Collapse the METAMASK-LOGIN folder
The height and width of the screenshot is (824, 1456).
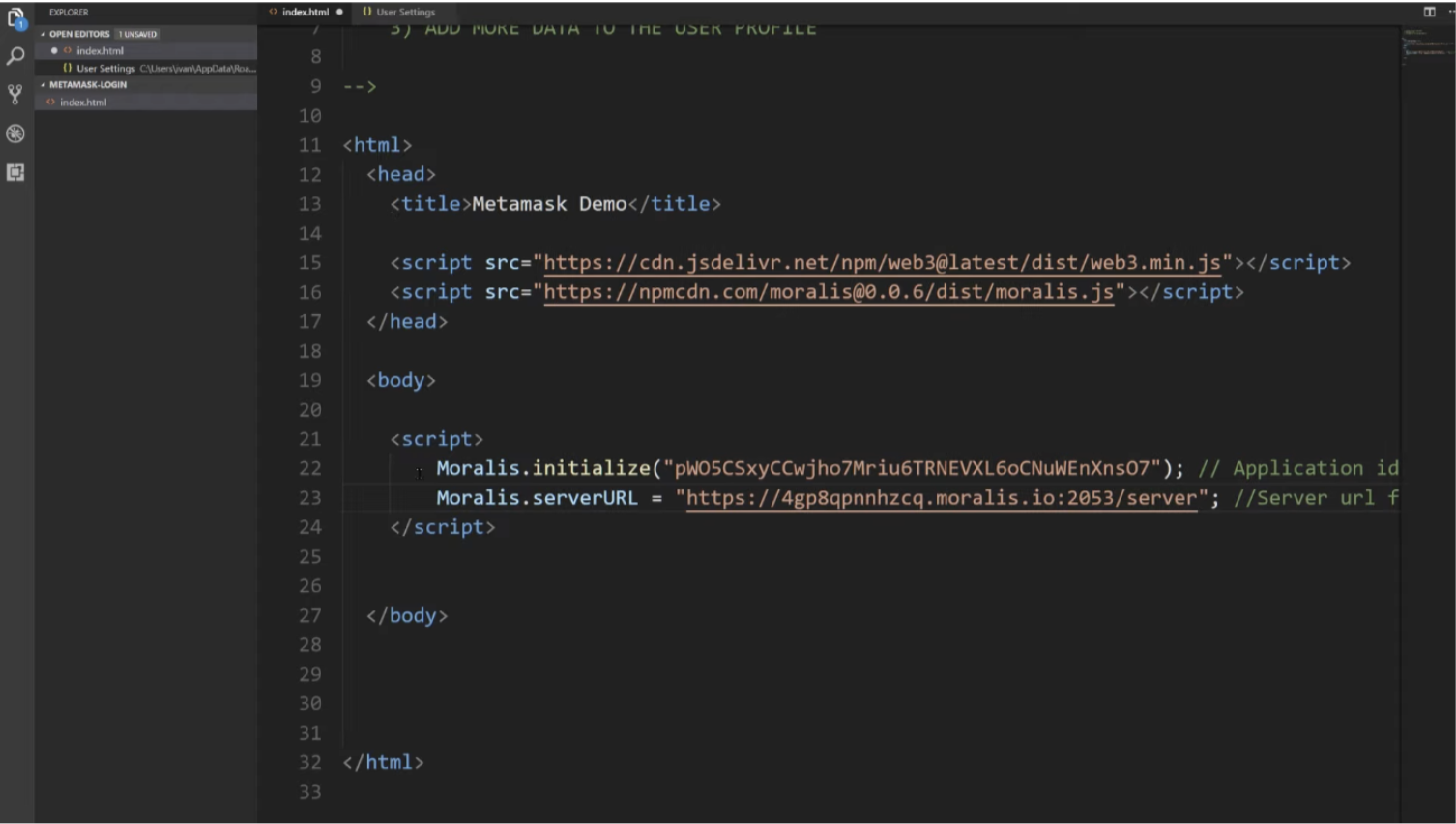[43, 84]
